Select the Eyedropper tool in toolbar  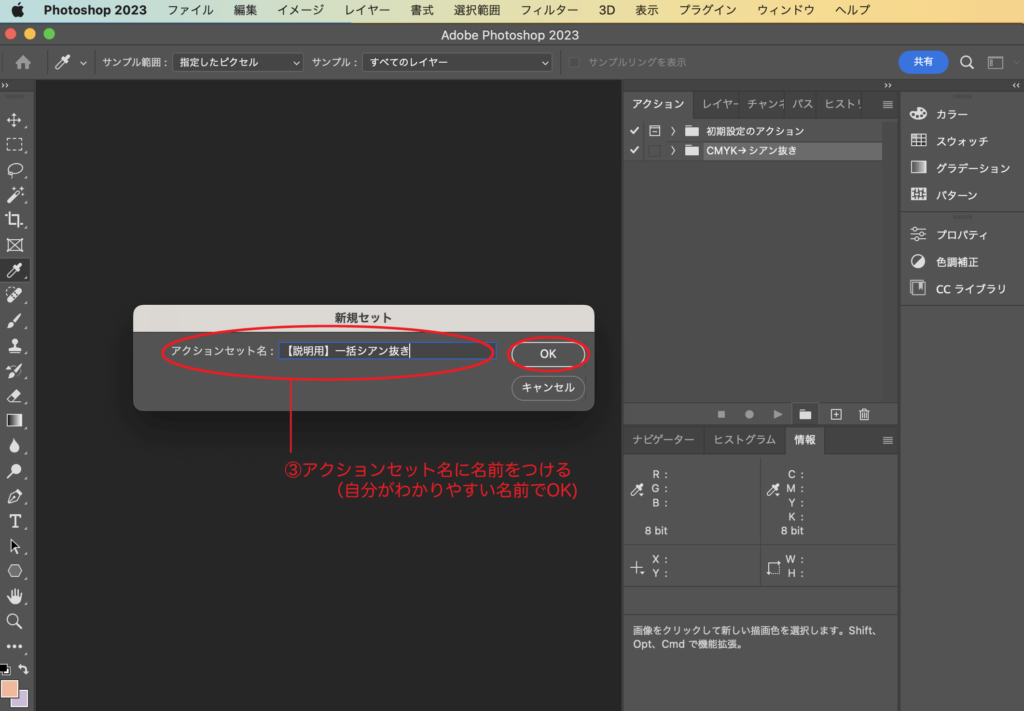pos(14,270)
